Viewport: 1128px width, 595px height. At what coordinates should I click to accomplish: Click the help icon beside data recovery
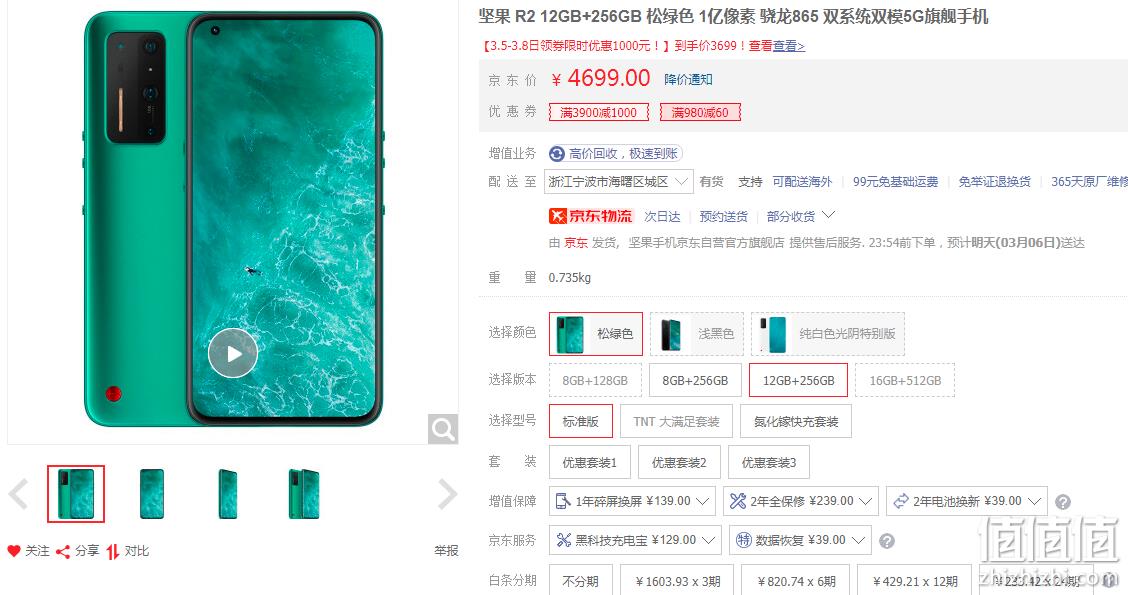[887, 541]
